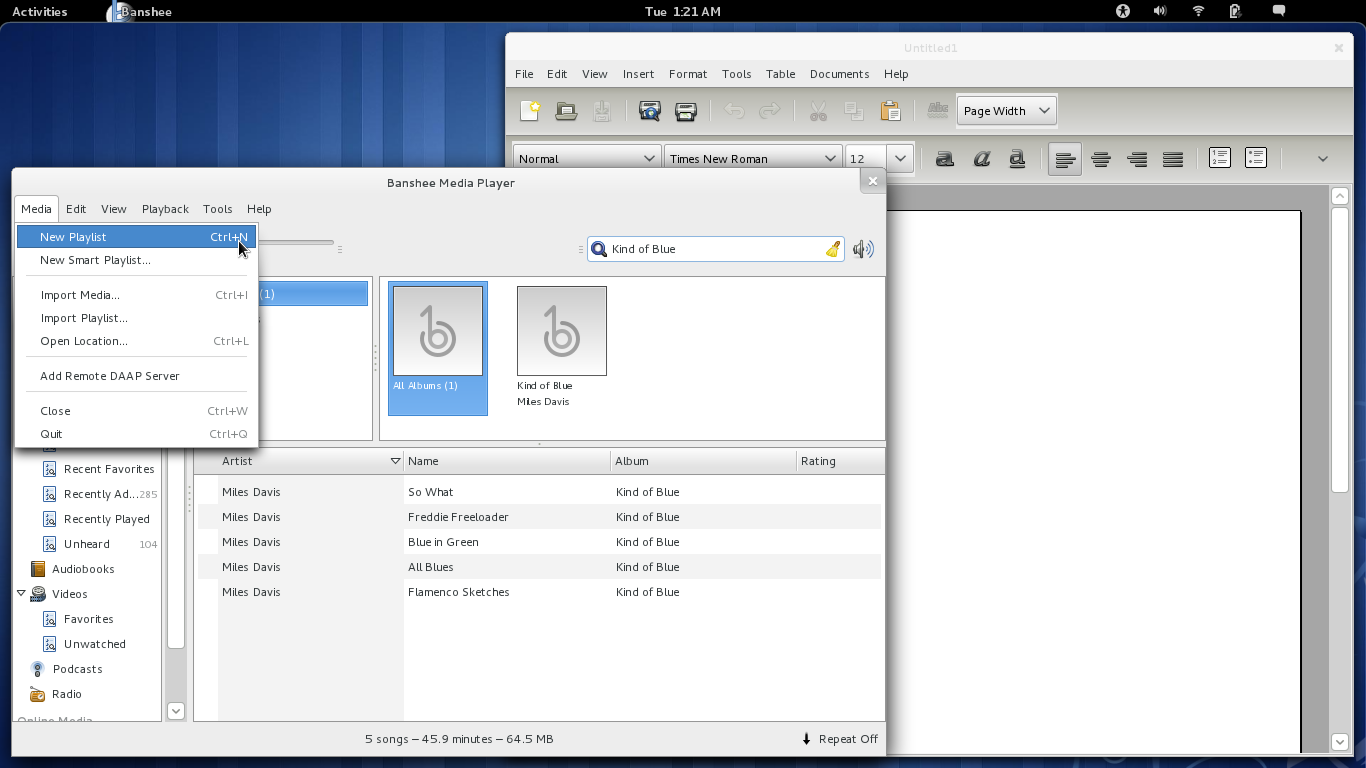This screenshot has height=768, width=1366.
Task: Enable right text alignment
Action: (x=1137, y=159)
